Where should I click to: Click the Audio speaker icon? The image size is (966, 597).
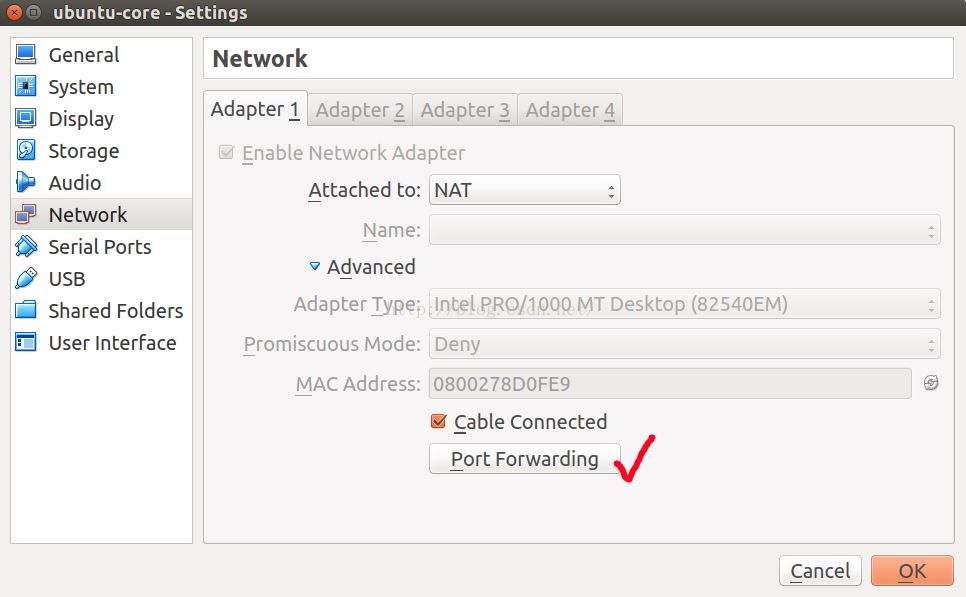click(26, 183)
